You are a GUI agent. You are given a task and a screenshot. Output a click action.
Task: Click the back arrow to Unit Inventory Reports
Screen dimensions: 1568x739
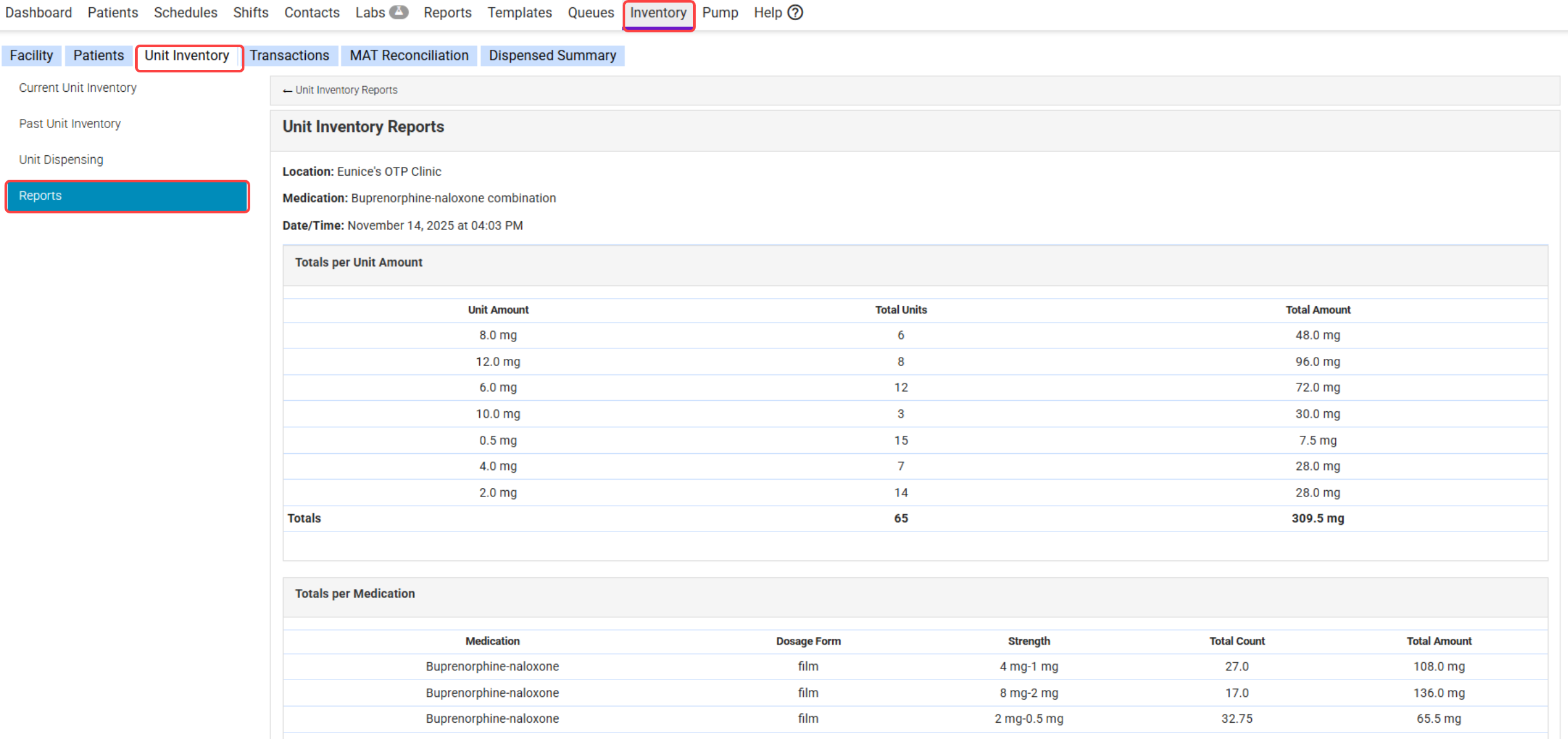(287, 91)
